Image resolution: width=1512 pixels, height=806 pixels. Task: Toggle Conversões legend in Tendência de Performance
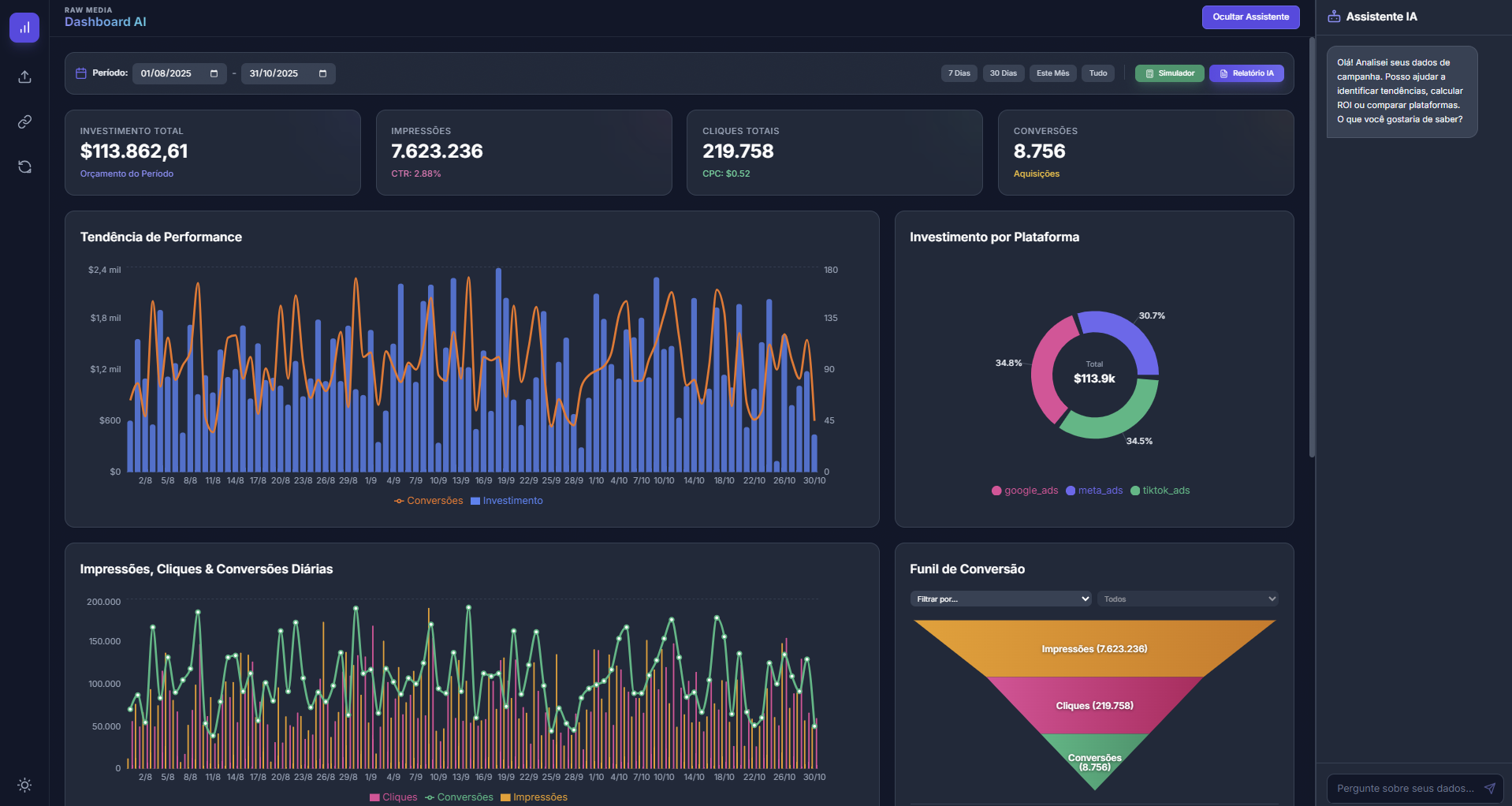click(429, 501)
